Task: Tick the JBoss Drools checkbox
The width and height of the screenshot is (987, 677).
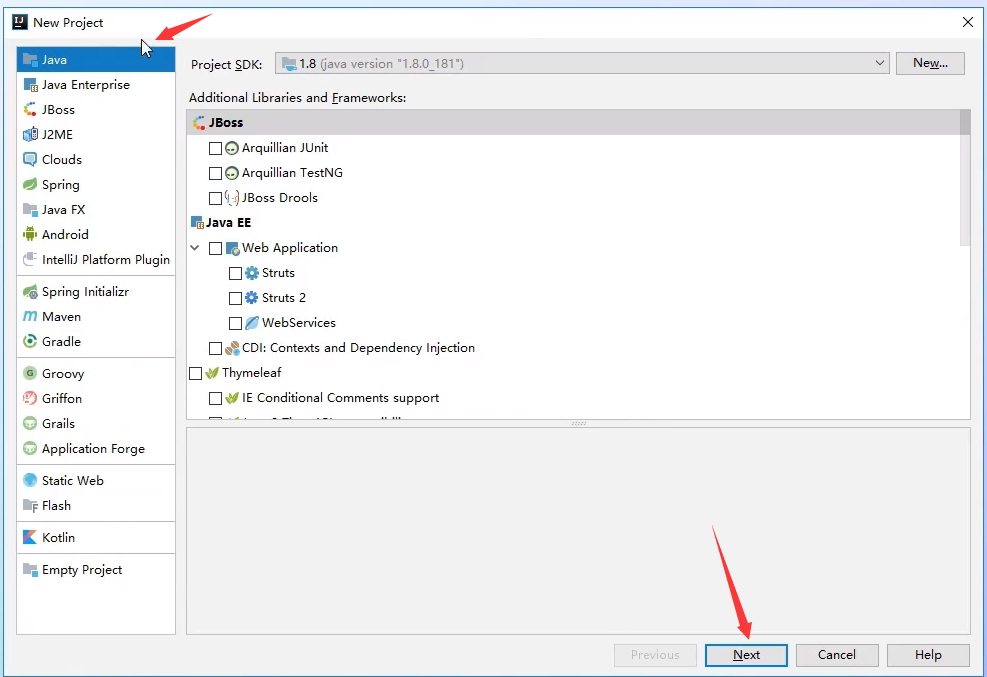Action: coord(215,198)
